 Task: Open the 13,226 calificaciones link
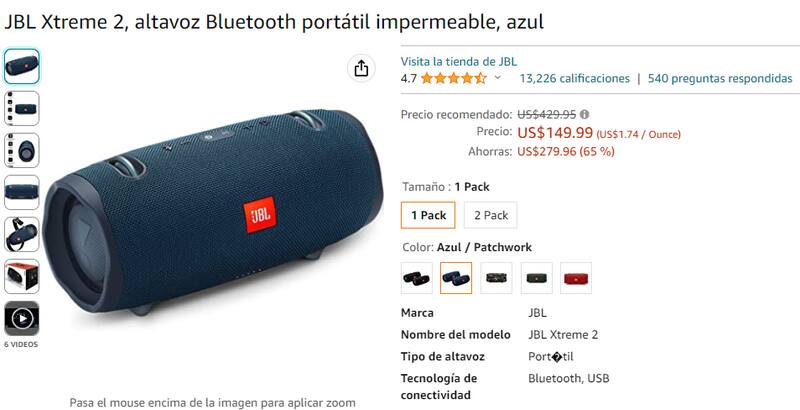[x=574, y=79]
